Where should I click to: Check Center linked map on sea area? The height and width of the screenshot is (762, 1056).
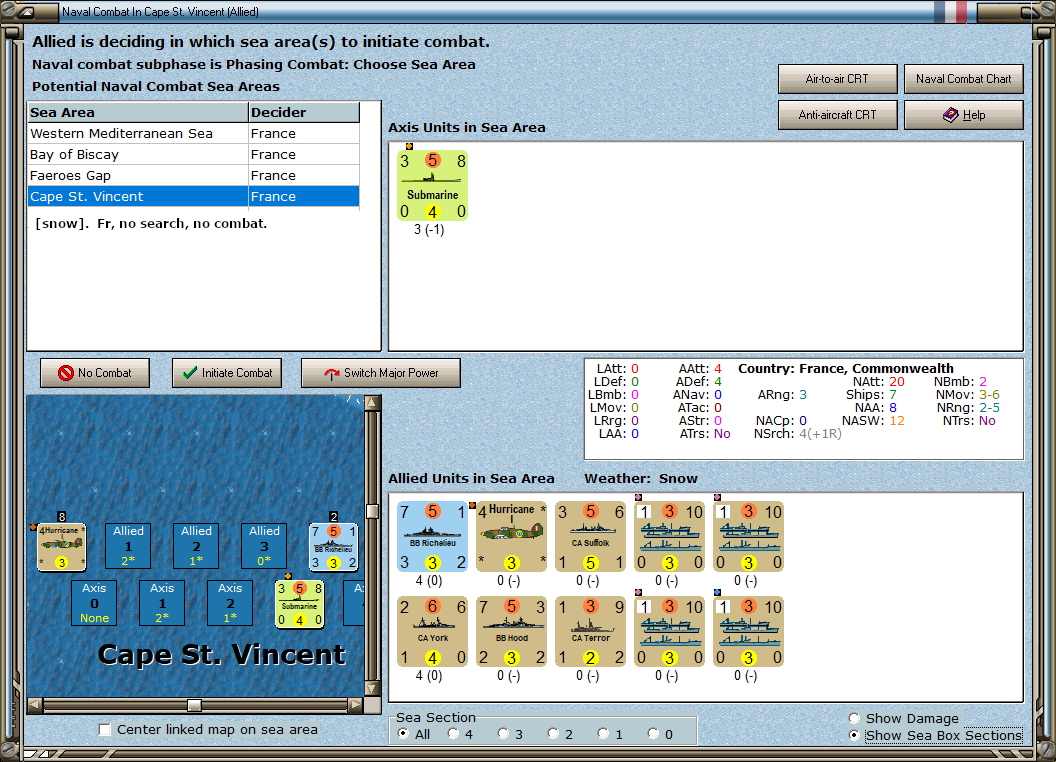point(104,730)
